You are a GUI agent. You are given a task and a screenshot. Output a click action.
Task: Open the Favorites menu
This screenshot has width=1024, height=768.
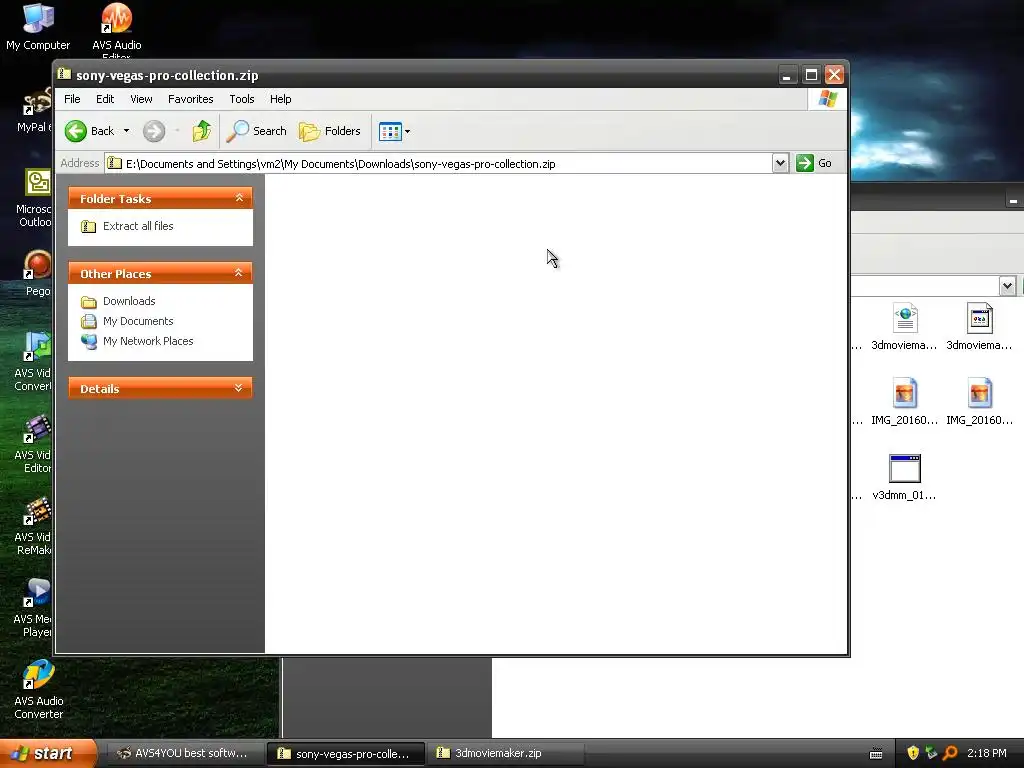[191, 99]
